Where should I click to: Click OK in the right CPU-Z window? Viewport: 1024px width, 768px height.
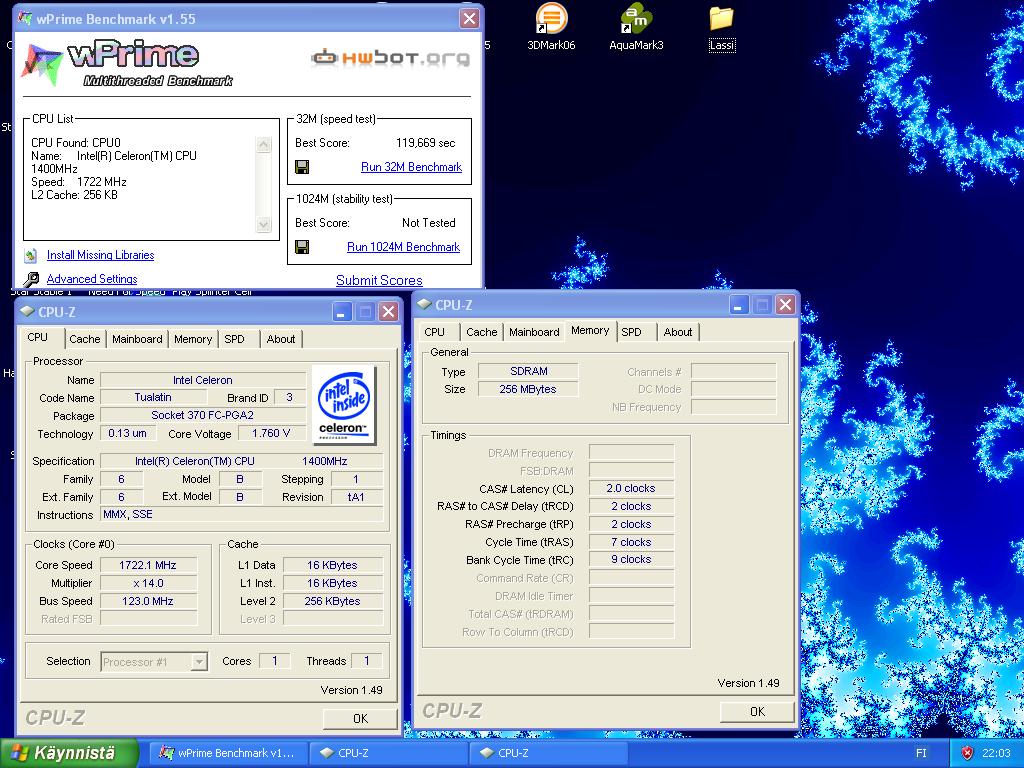757,711
